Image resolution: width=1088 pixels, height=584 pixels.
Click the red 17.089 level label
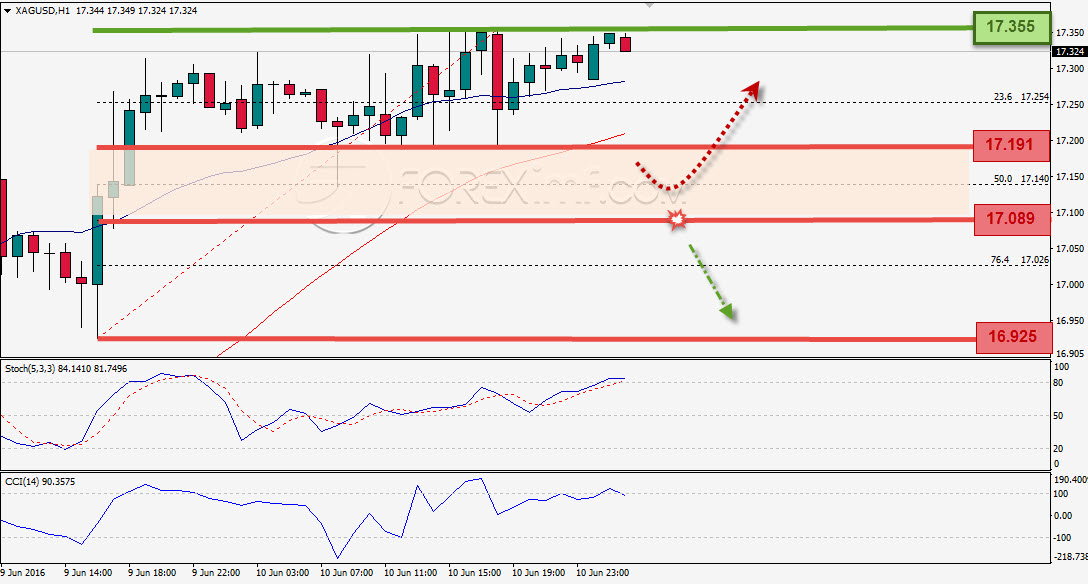click(1011, 219)
